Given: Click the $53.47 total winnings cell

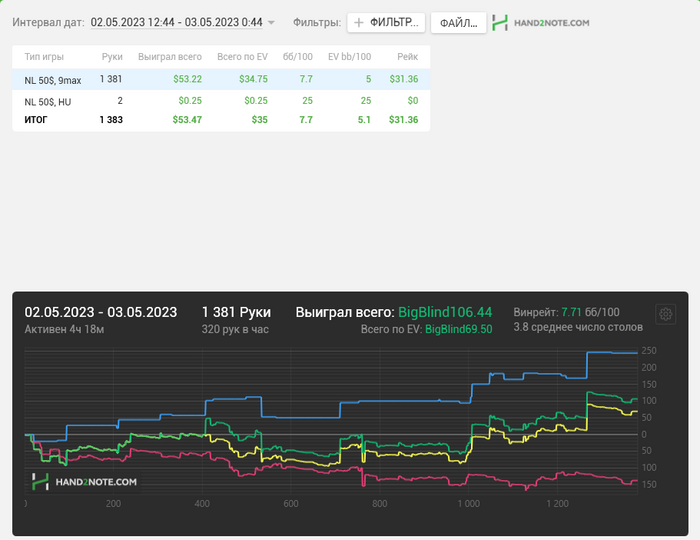Looking at the screenshot, I should [188, 120].
